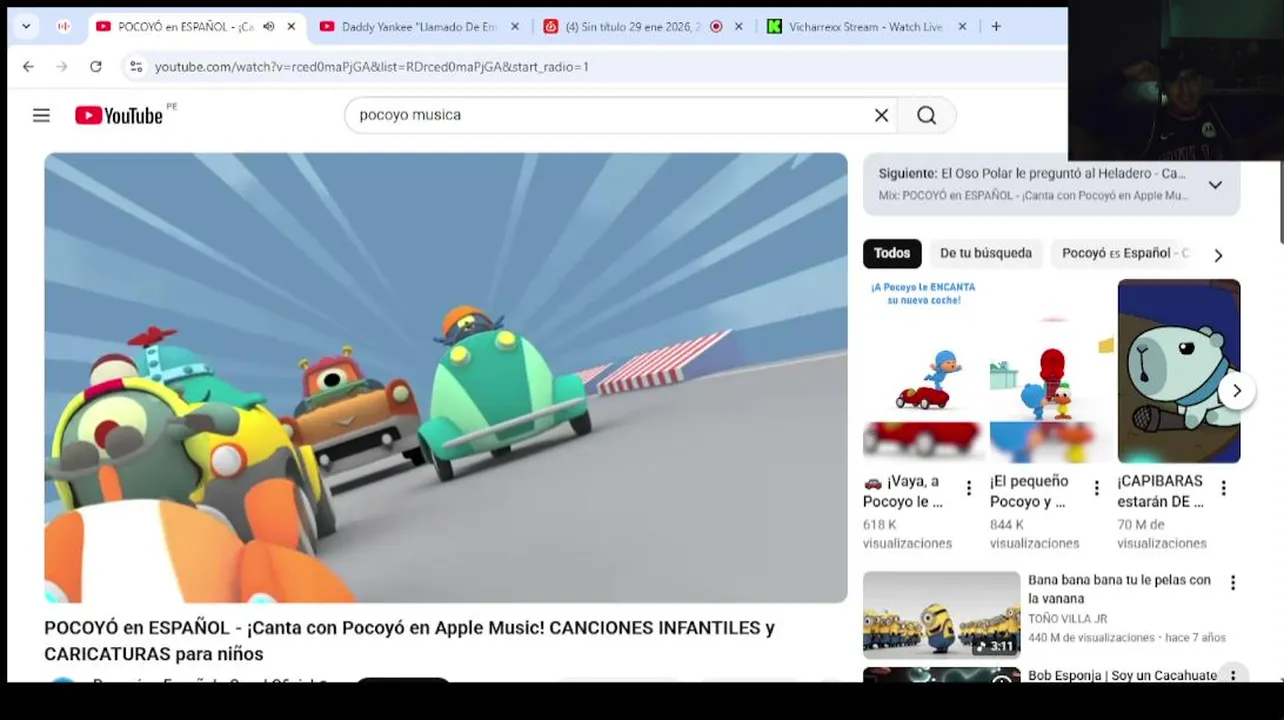Click the browser forward arrow
Screen dimensions: 1284x720
pos(62,67)
